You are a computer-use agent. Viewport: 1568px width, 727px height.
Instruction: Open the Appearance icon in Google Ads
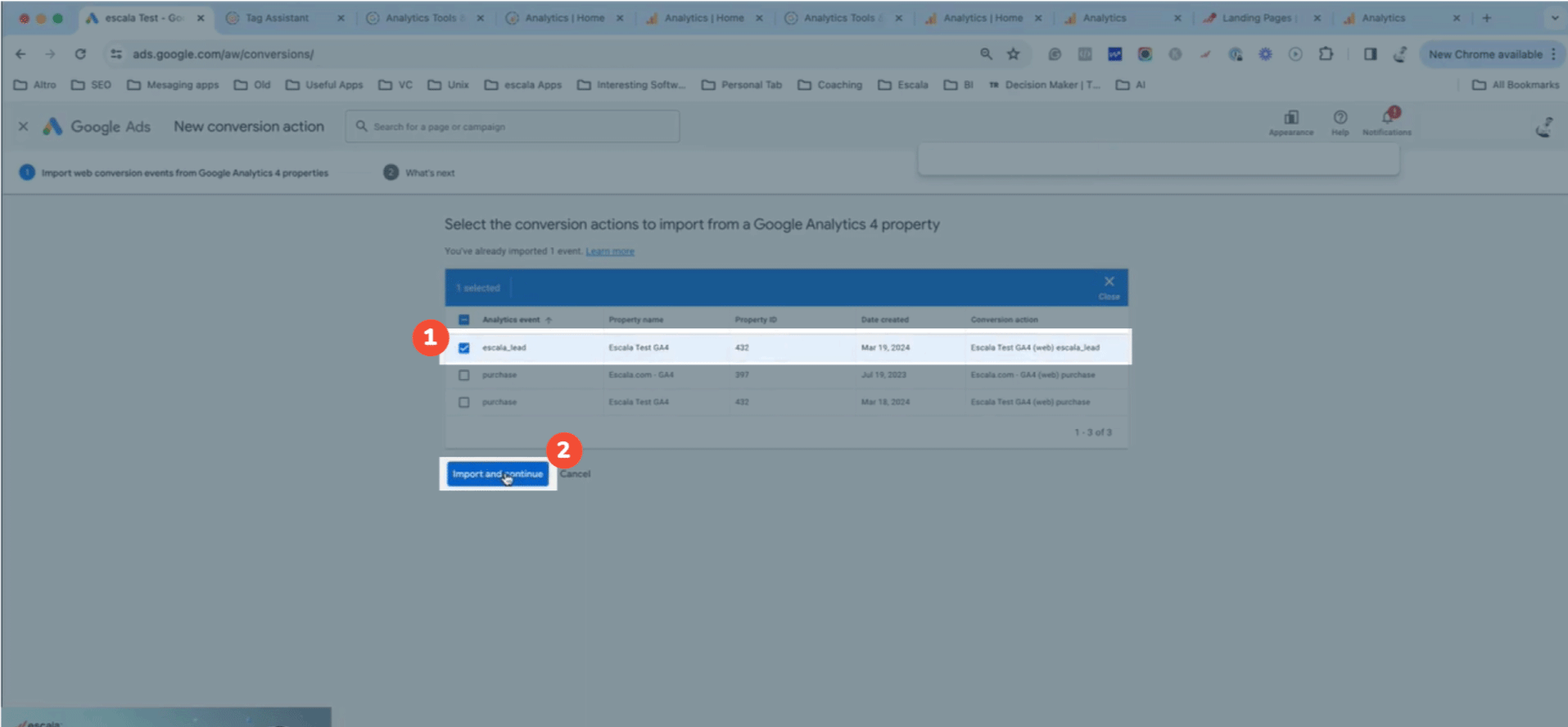[x=1291, y=122]
